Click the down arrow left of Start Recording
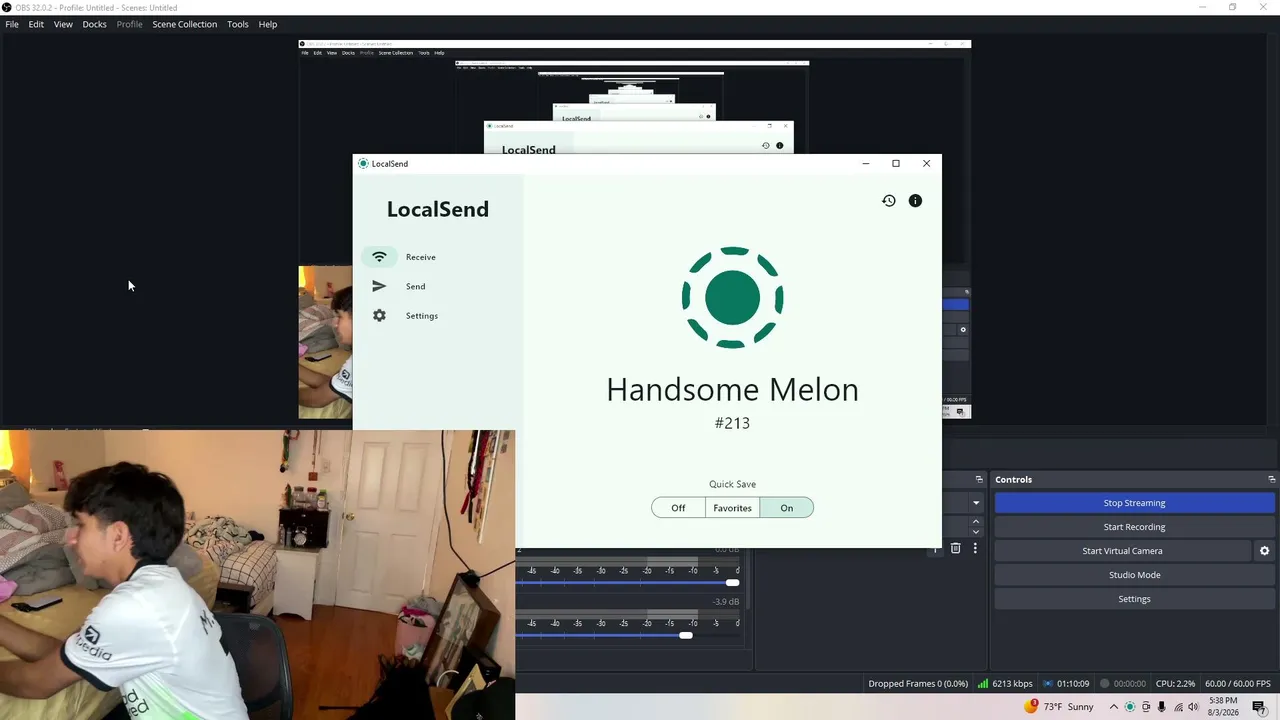1280x720 pixels. tap(976, 532)
